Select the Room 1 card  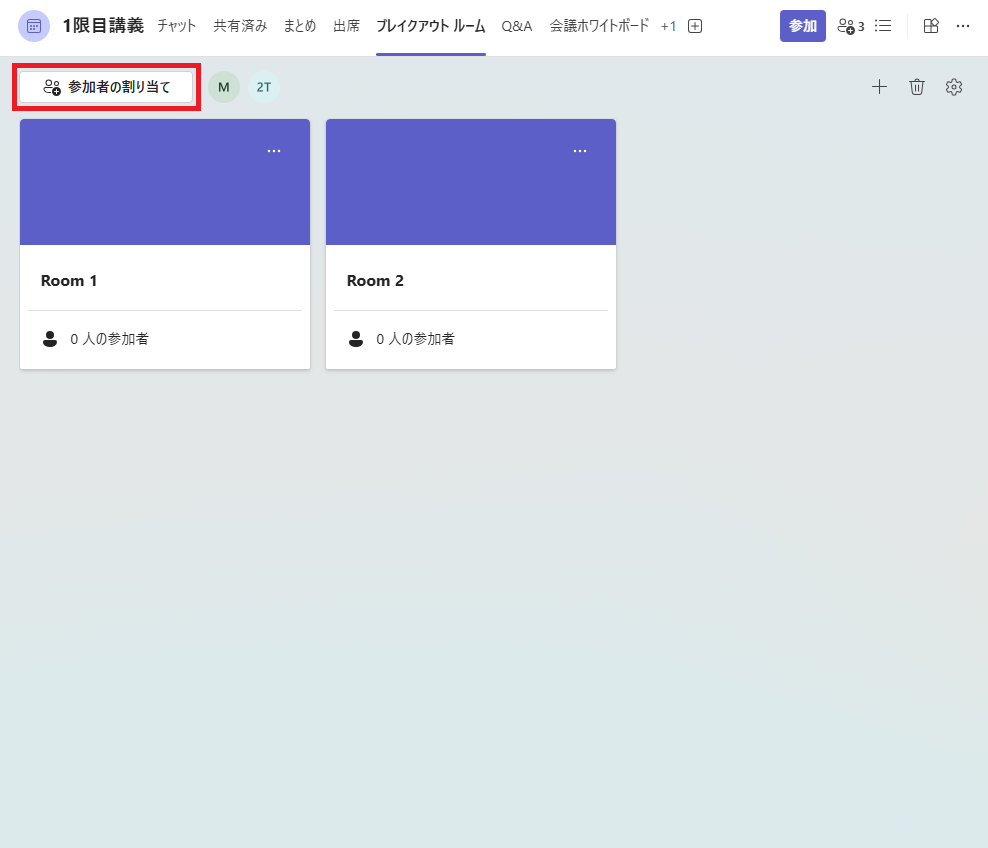pos(165,281)
